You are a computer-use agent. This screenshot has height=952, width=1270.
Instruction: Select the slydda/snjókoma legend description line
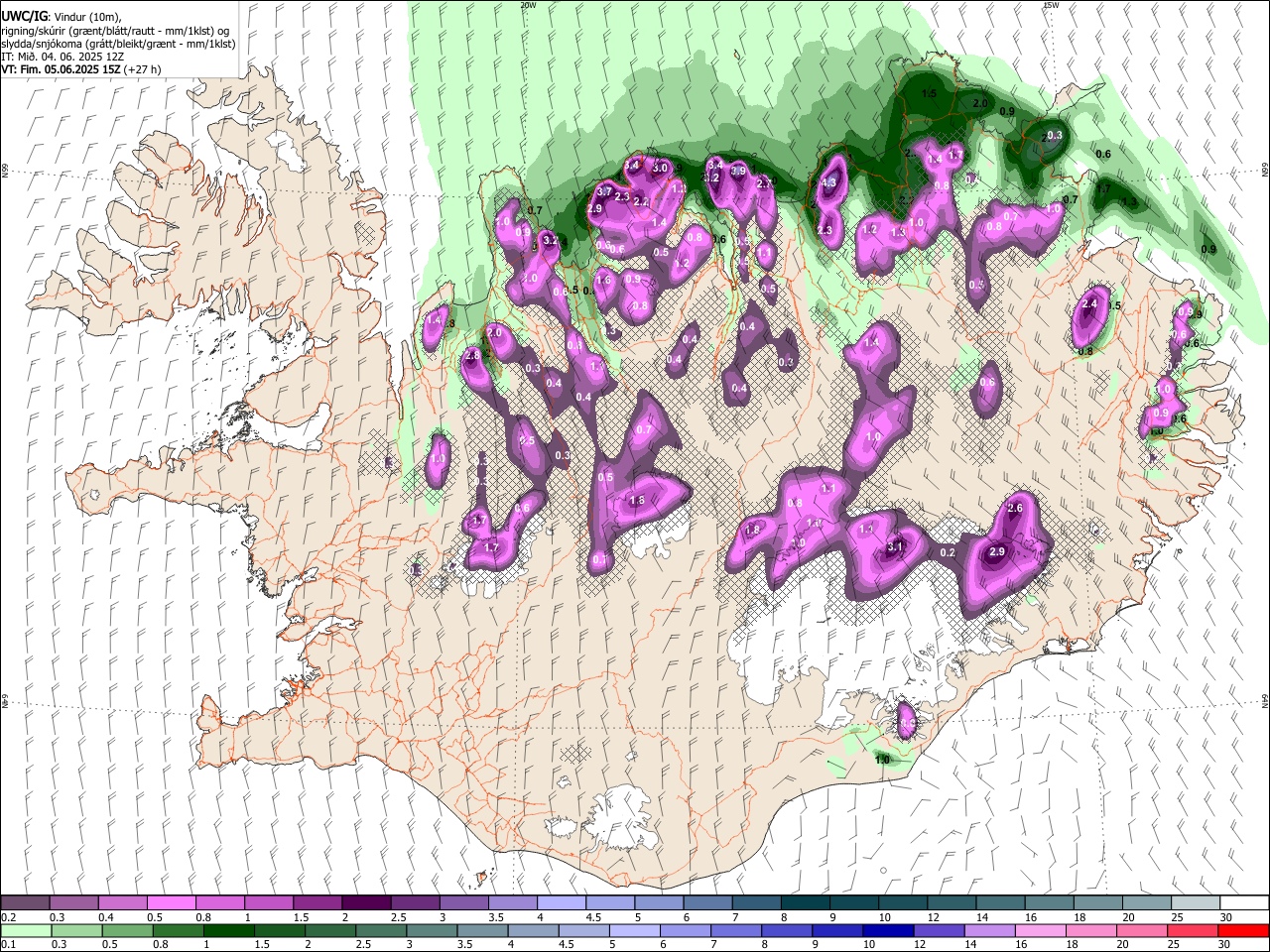coord(118,44)
